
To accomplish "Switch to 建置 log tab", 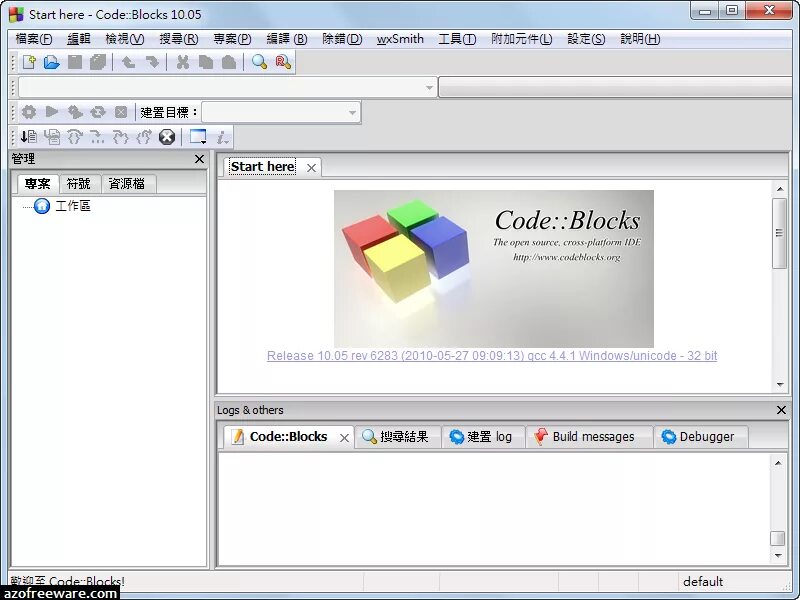I will point(483,437).
